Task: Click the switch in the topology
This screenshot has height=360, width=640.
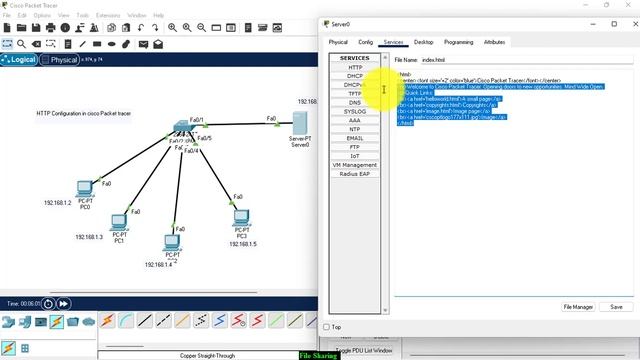Action: pyautogui.click(x=183, y=126)
